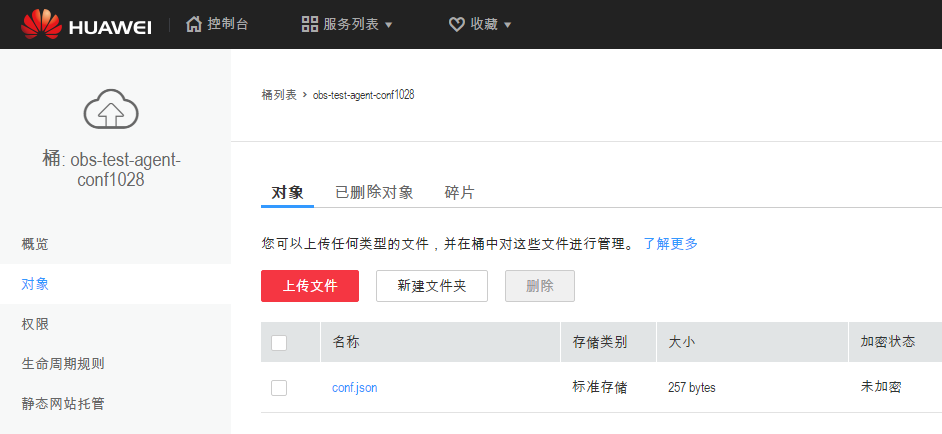942x434 pixels.
Task: Click the 新建文件夹 button
Action: tap(431, 286)
